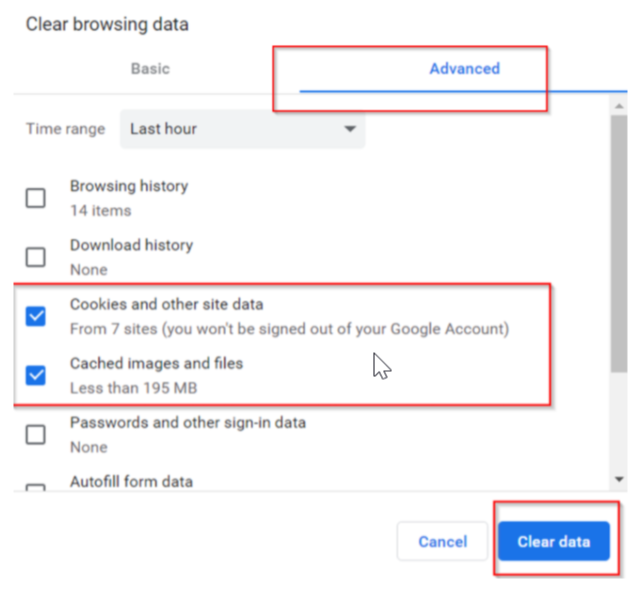
Task: Switch to the Basic tab
Action: (150, 69)
